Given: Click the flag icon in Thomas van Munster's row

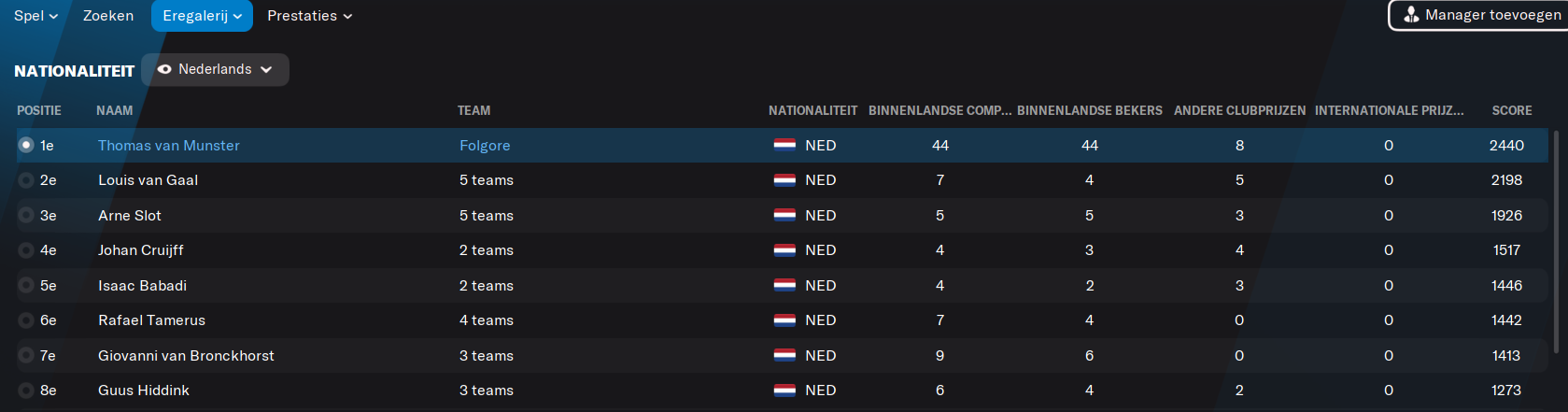Looking at the screenshot, I should click(784, 146).
